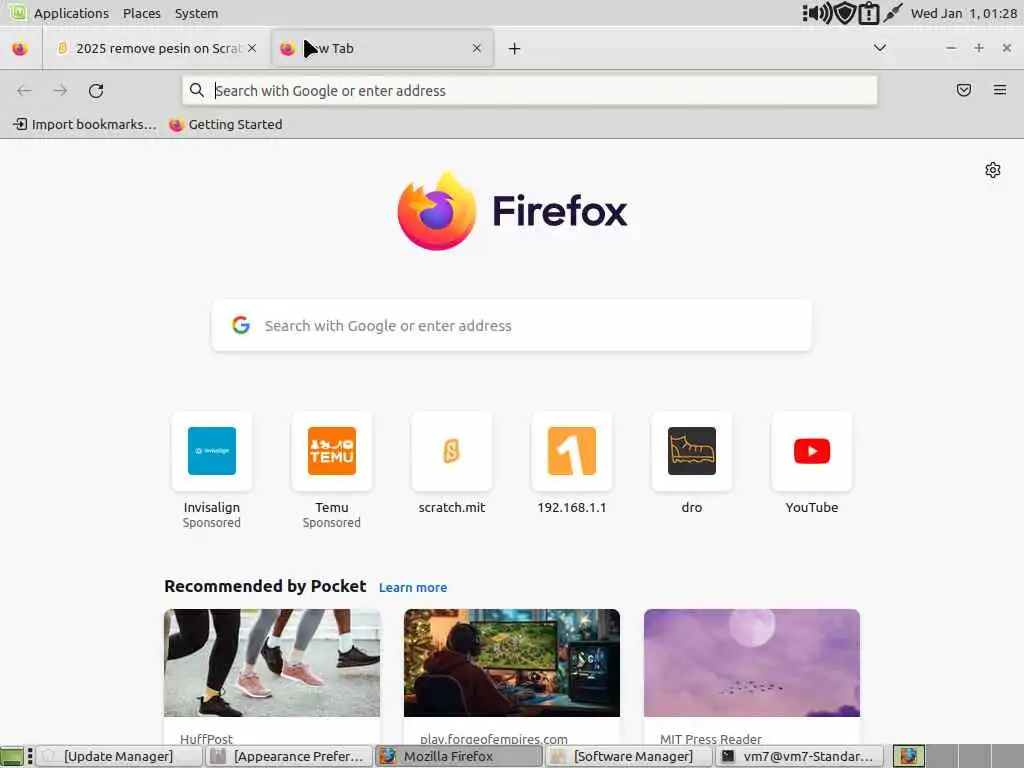
Task: Click the clock showing Wed Jan 1
Action: [x=964, y=13]
